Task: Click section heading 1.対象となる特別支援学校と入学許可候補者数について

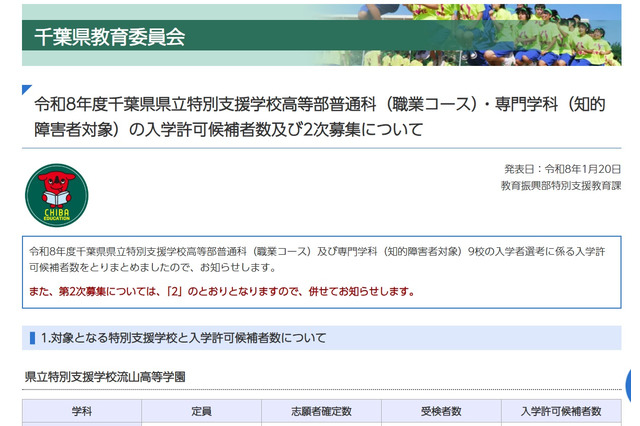Action: [x=183, y=338]
